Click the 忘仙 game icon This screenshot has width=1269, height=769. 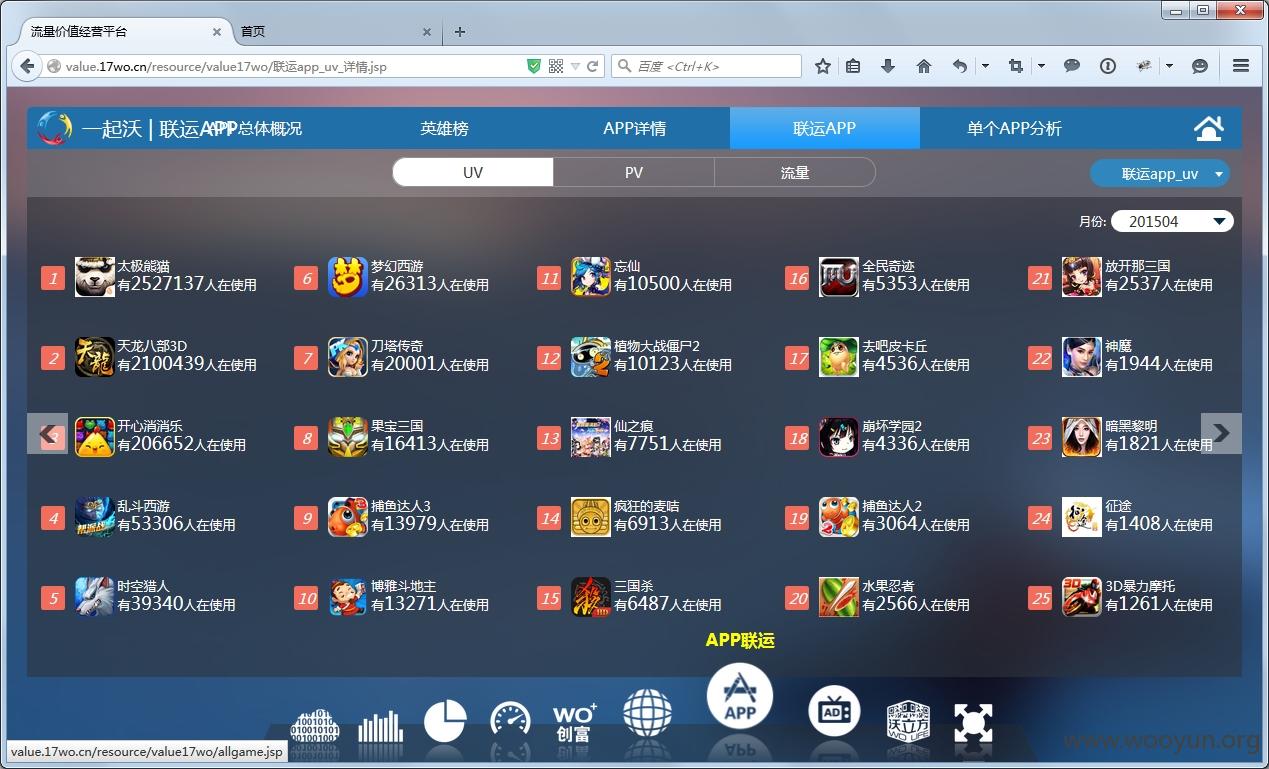click(x=591, y=277)
